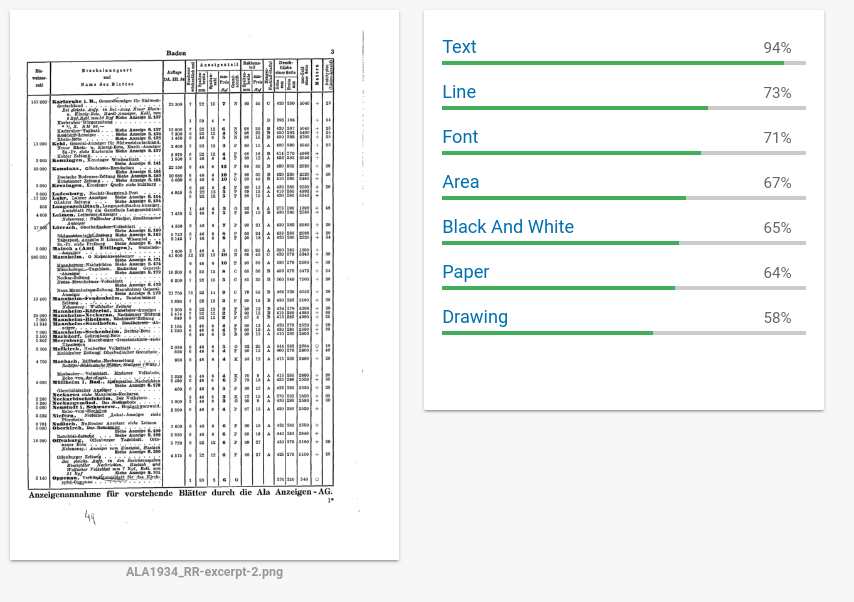Click the Font label
Image resolution: width=854 pixels, height=602 pixels.
pos(460,137)
